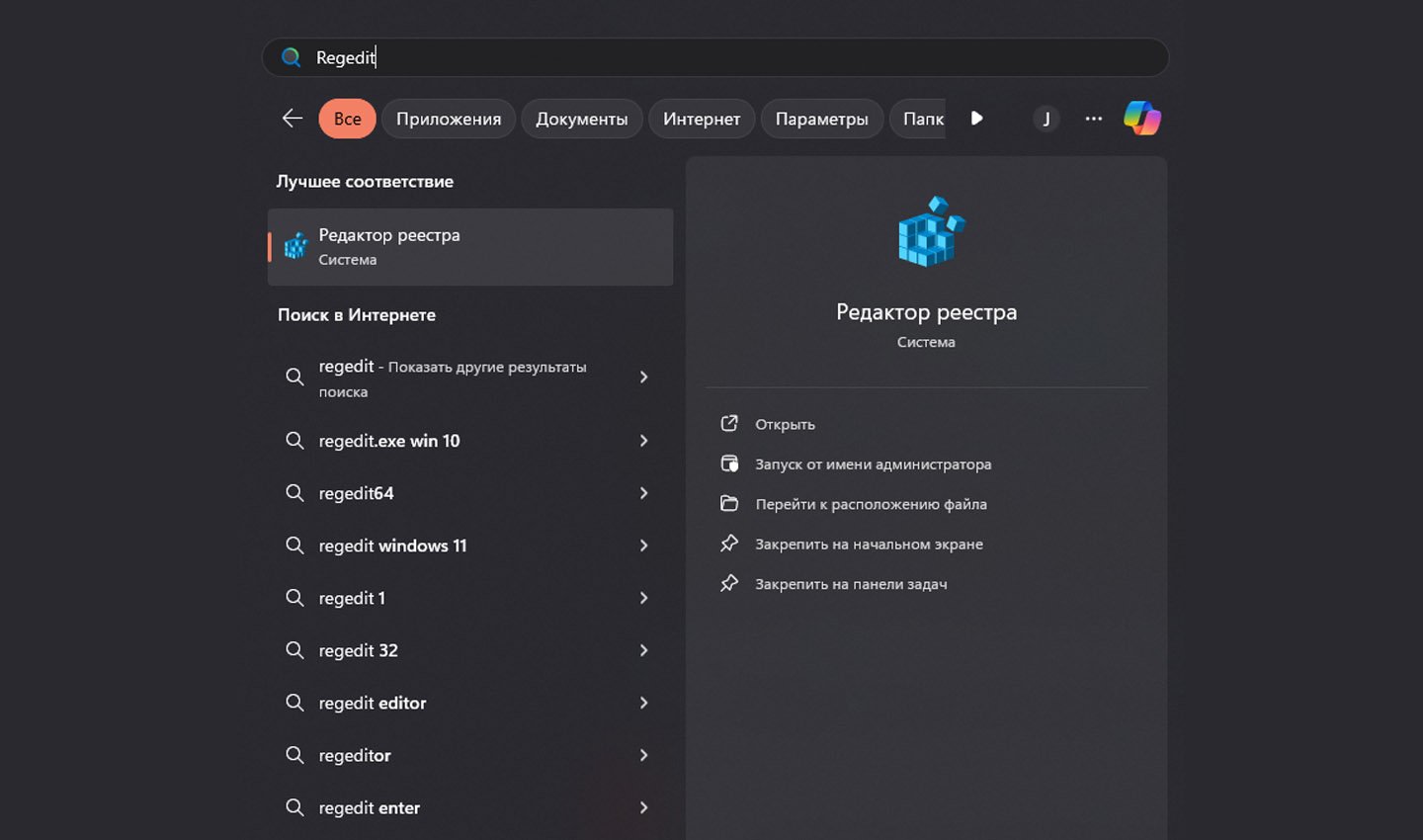This screenshot has width=1423, height=840.
Task: Click the J account avatar
Action: click(x=1046, y=119)
